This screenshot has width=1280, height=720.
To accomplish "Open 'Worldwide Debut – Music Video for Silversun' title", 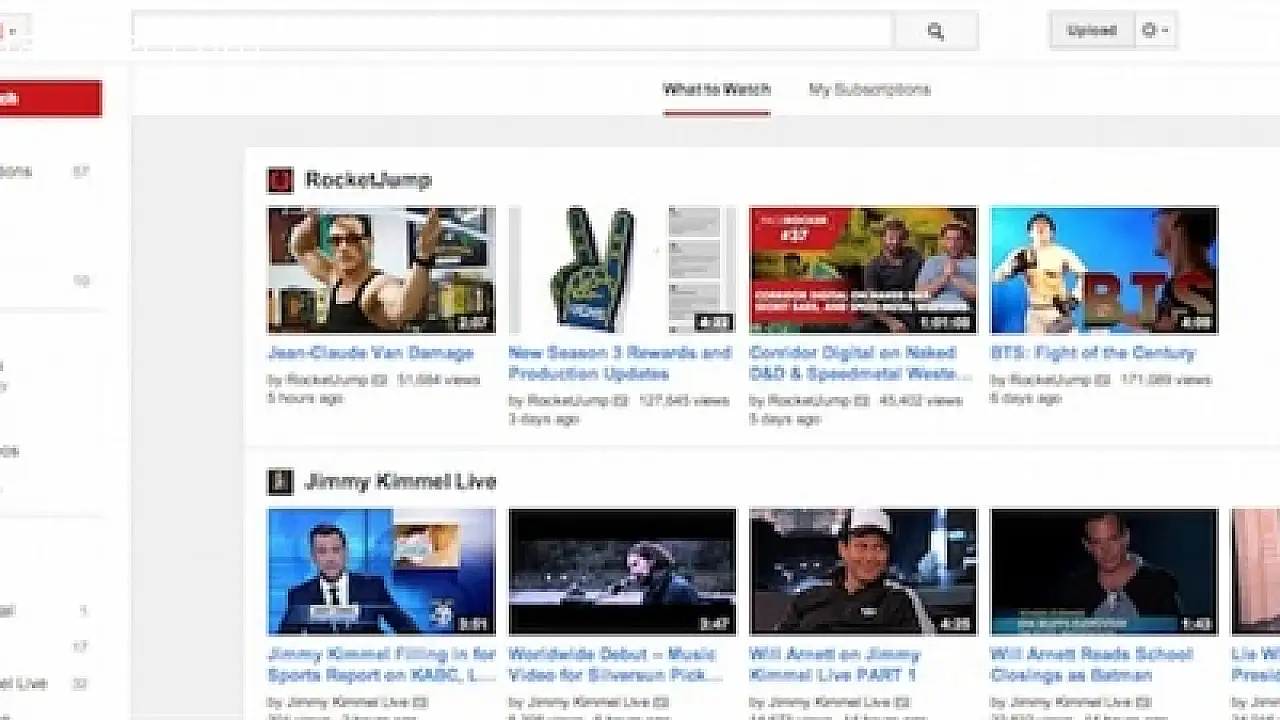I will (616, 665).
